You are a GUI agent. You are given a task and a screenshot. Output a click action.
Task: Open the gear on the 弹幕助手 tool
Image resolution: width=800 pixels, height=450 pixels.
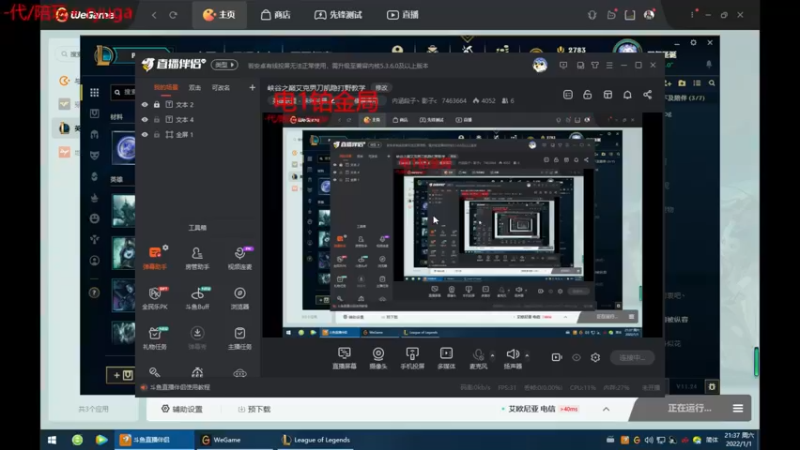[x=165, y=247]
